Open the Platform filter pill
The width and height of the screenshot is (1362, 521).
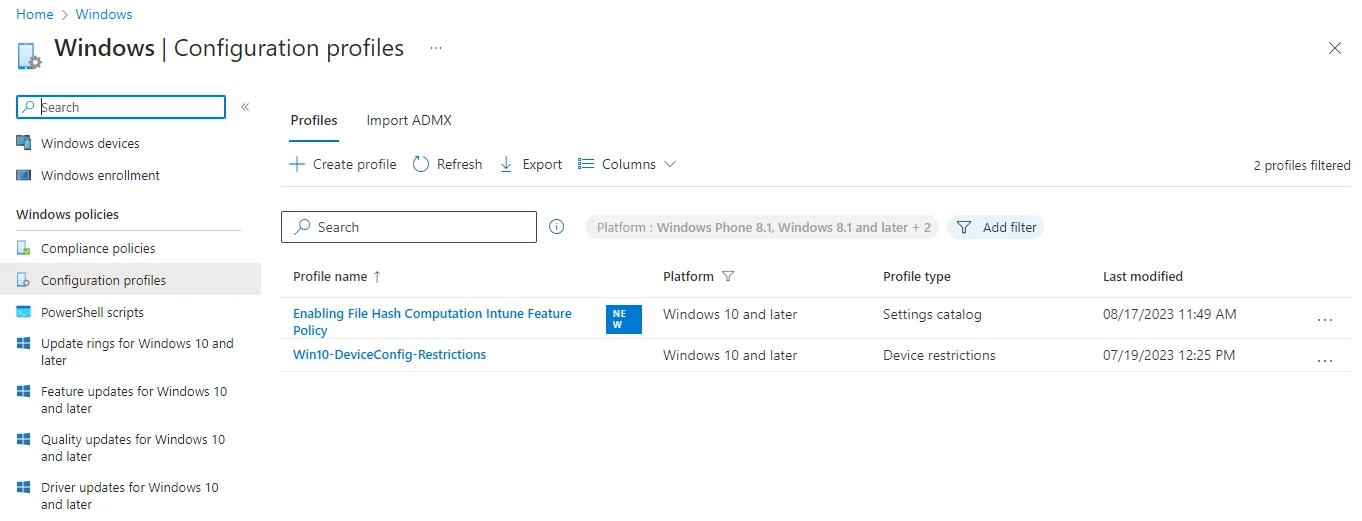(x=762, y=227)
